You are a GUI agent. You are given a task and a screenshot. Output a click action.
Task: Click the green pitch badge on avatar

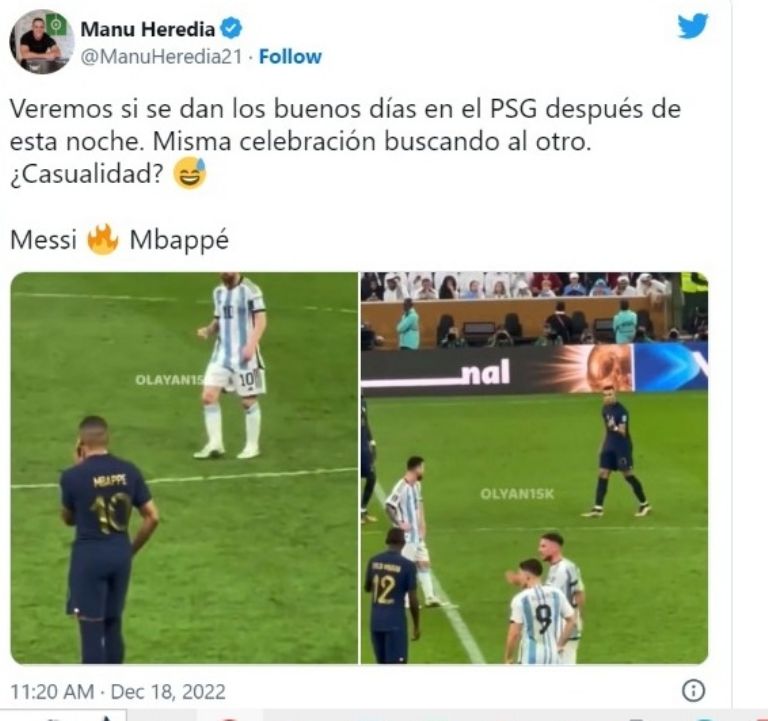coord(56,24)
